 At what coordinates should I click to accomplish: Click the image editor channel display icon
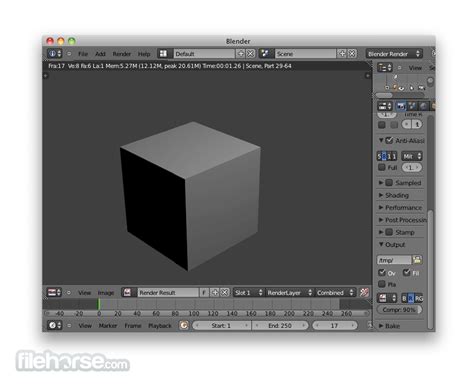364,293
